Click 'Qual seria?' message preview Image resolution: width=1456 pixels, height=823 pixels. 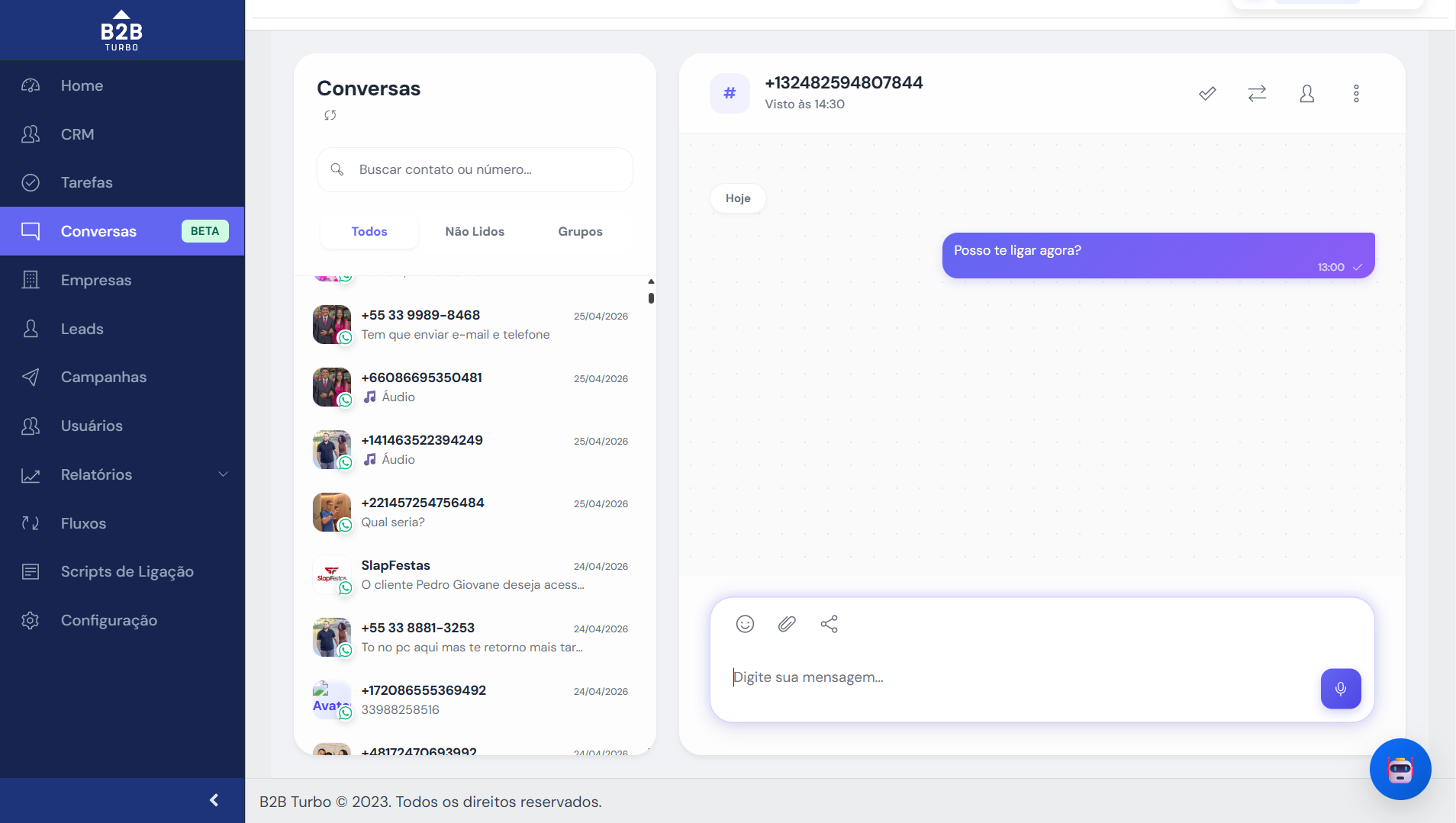pos(393,522)
